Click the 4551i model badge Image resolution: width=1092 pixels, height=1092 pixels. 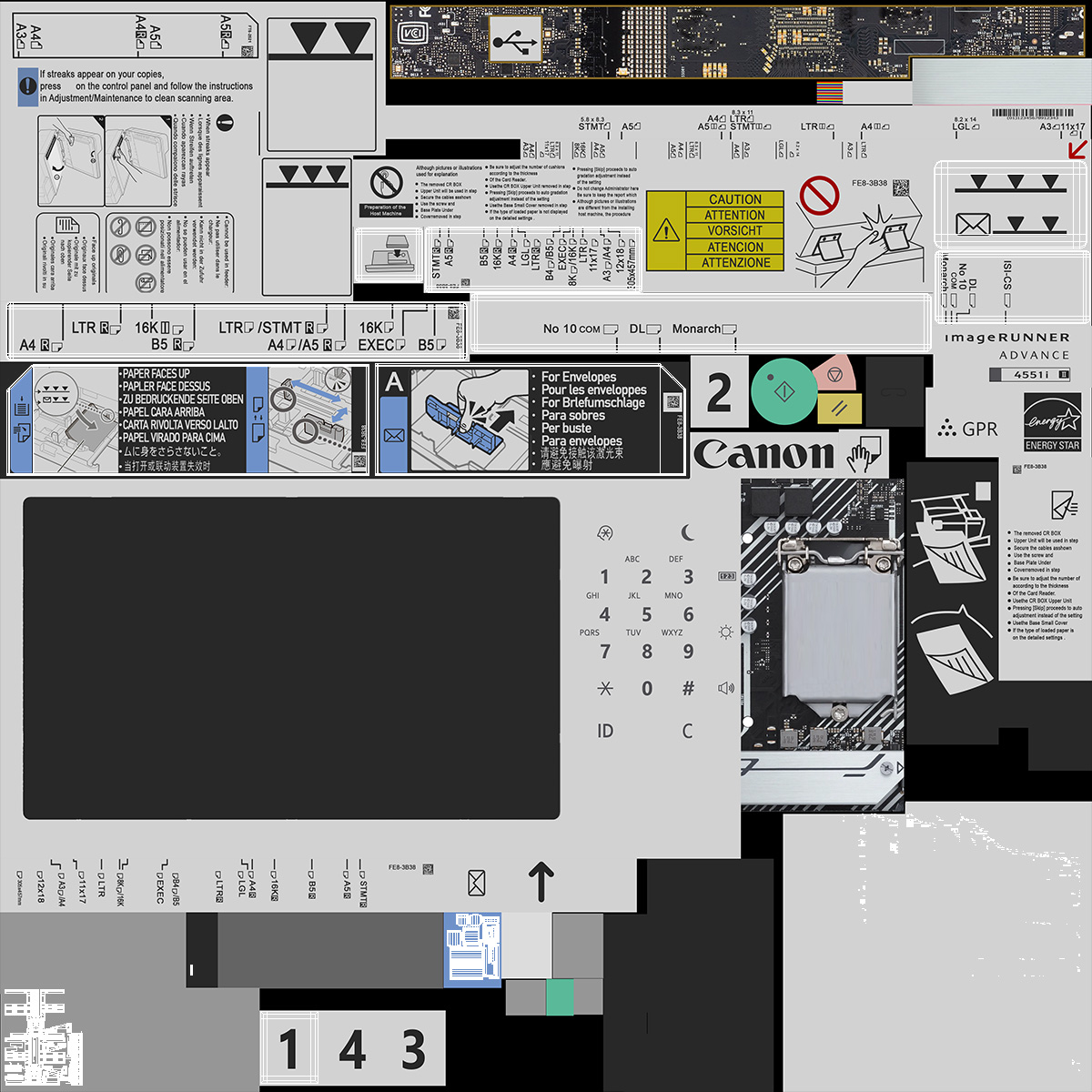[1030, 374]
